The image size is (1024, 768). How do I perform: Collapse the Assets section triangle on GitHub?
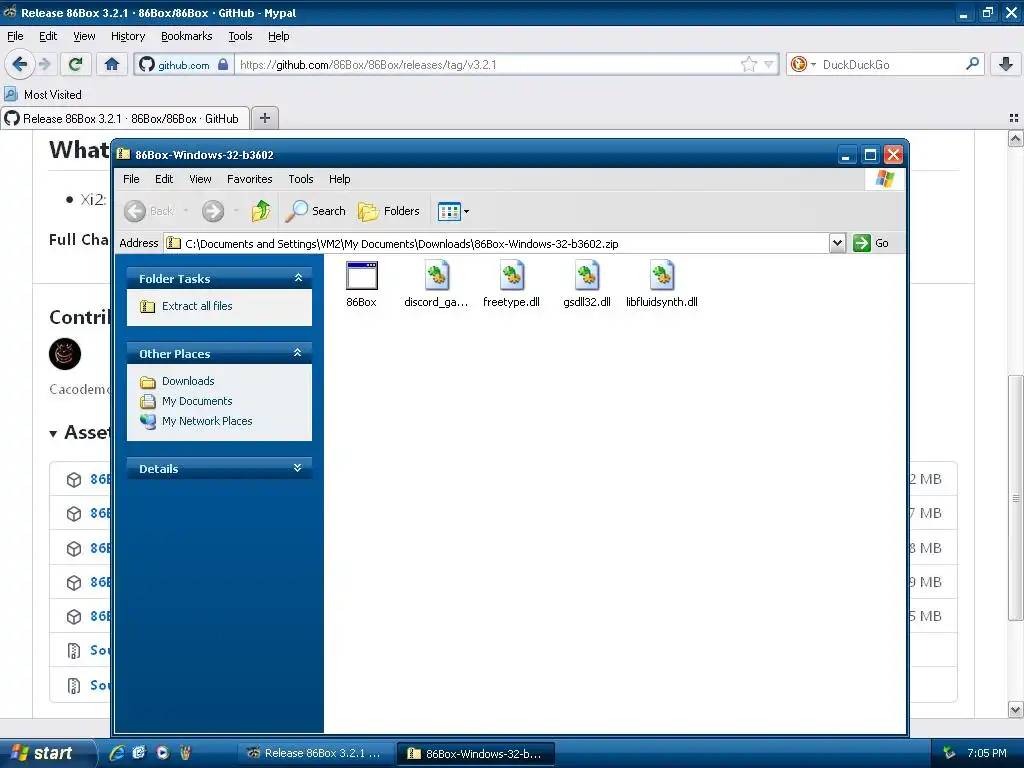tap(53, 434)
